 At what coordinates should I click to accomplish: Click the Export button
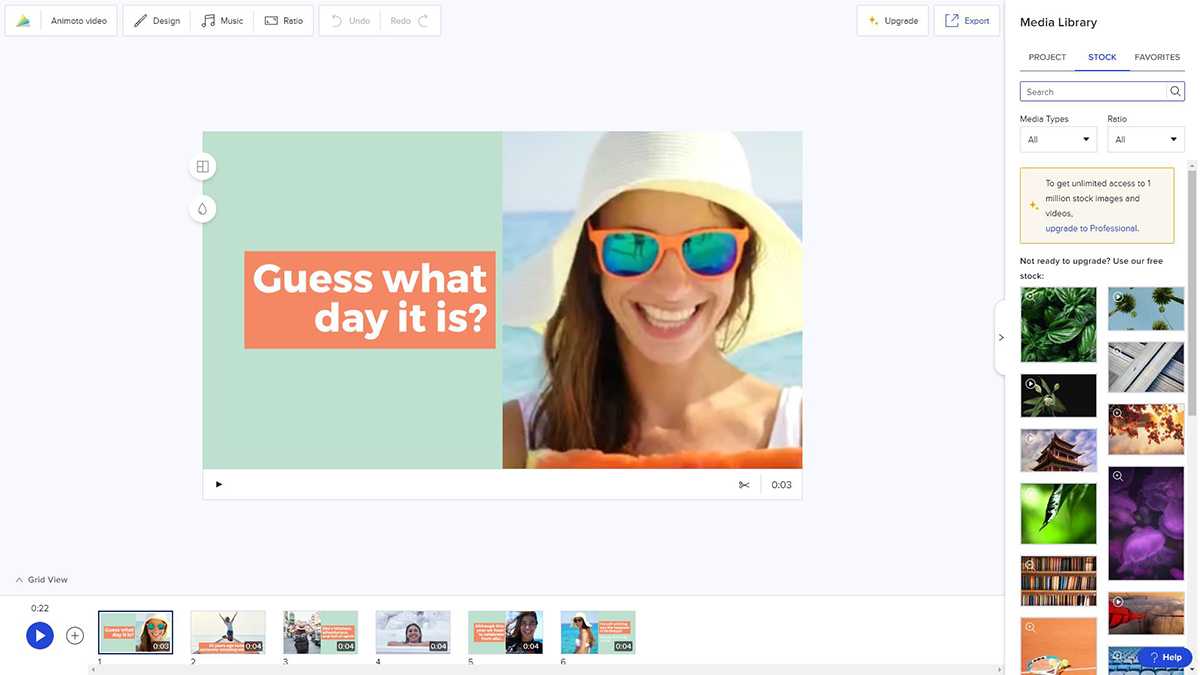point(966,21)
